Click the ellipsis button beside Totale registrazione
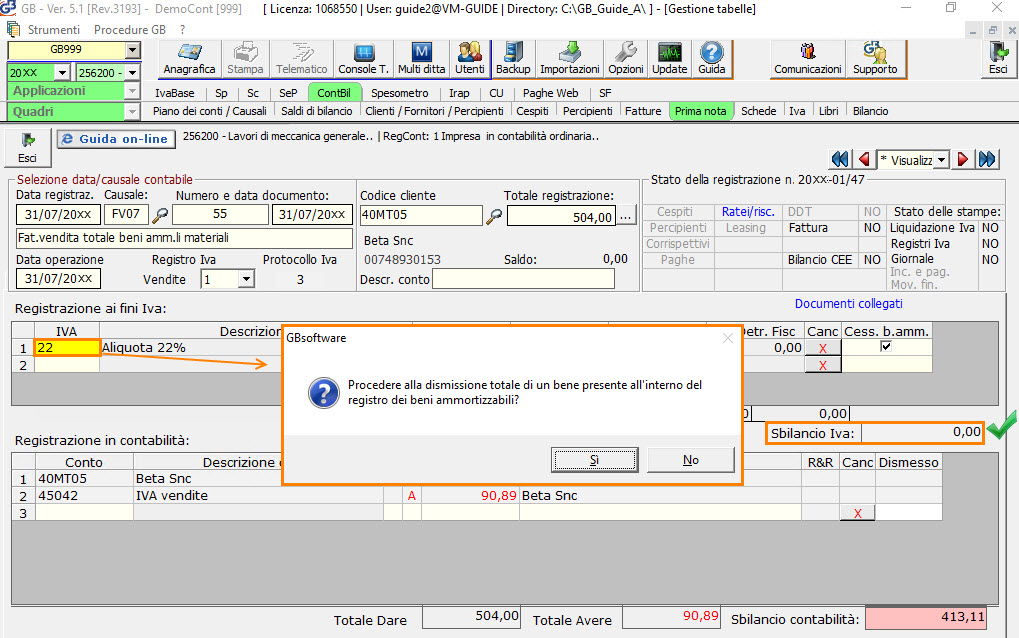The image size is (1019, 638). (x=625, y=216)
